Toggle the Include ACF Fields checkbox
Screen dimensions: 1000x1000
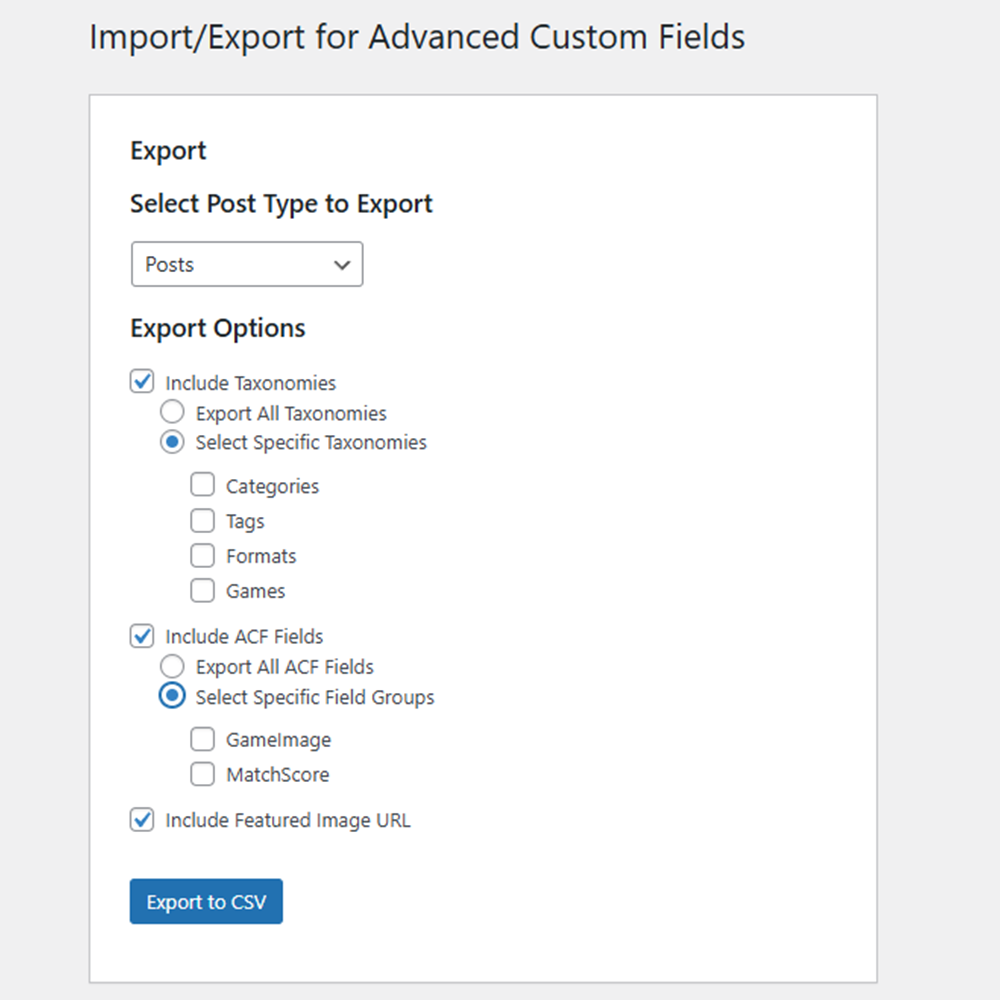(142, 636)
